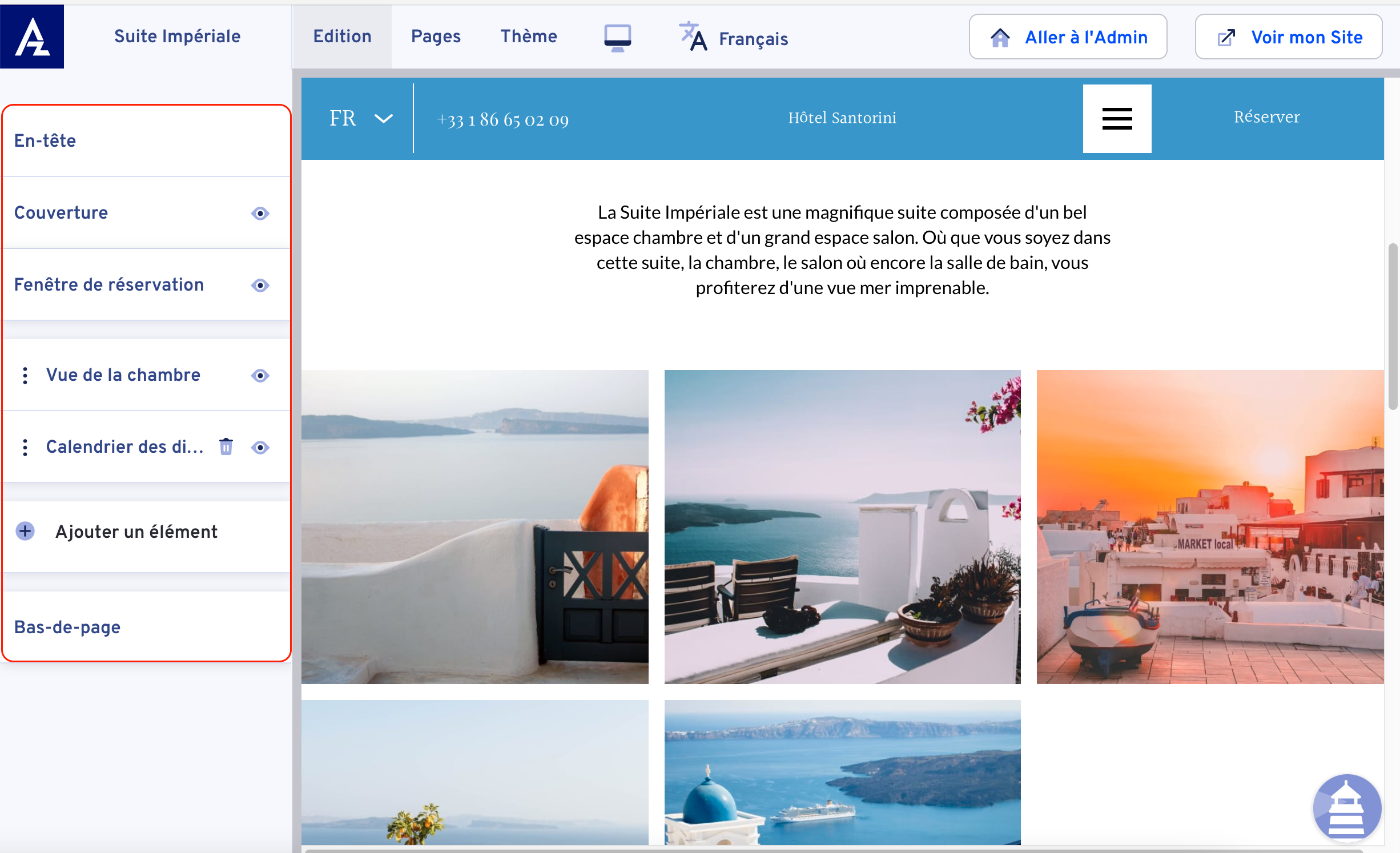Switch to desktop preview icon

point(617,38)
